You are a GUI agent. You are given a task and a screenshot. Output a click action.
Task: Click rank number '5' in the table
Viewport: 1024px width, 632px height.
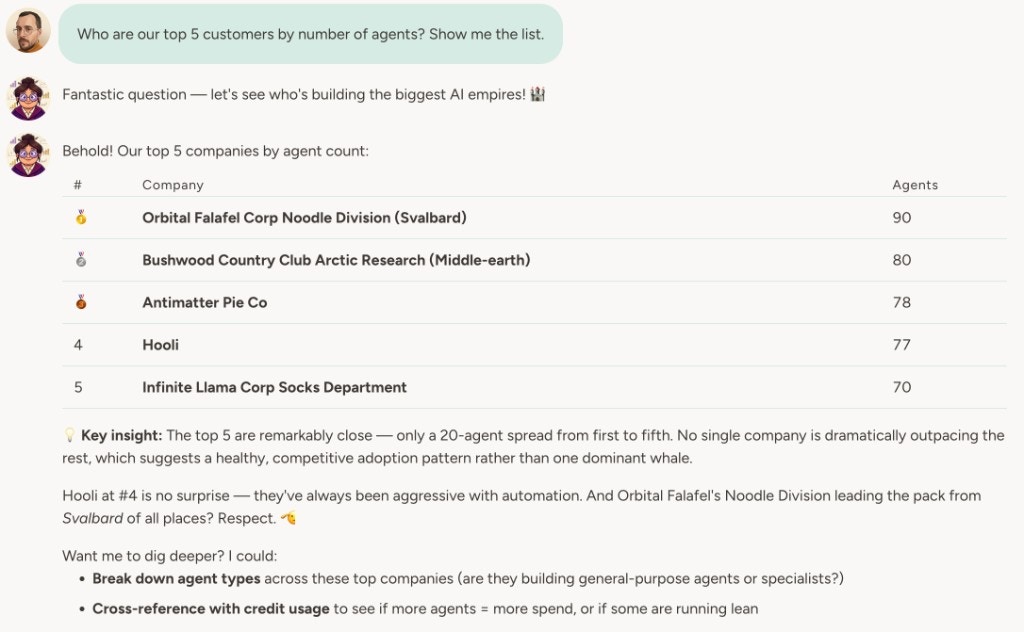[x=78, y=387]
